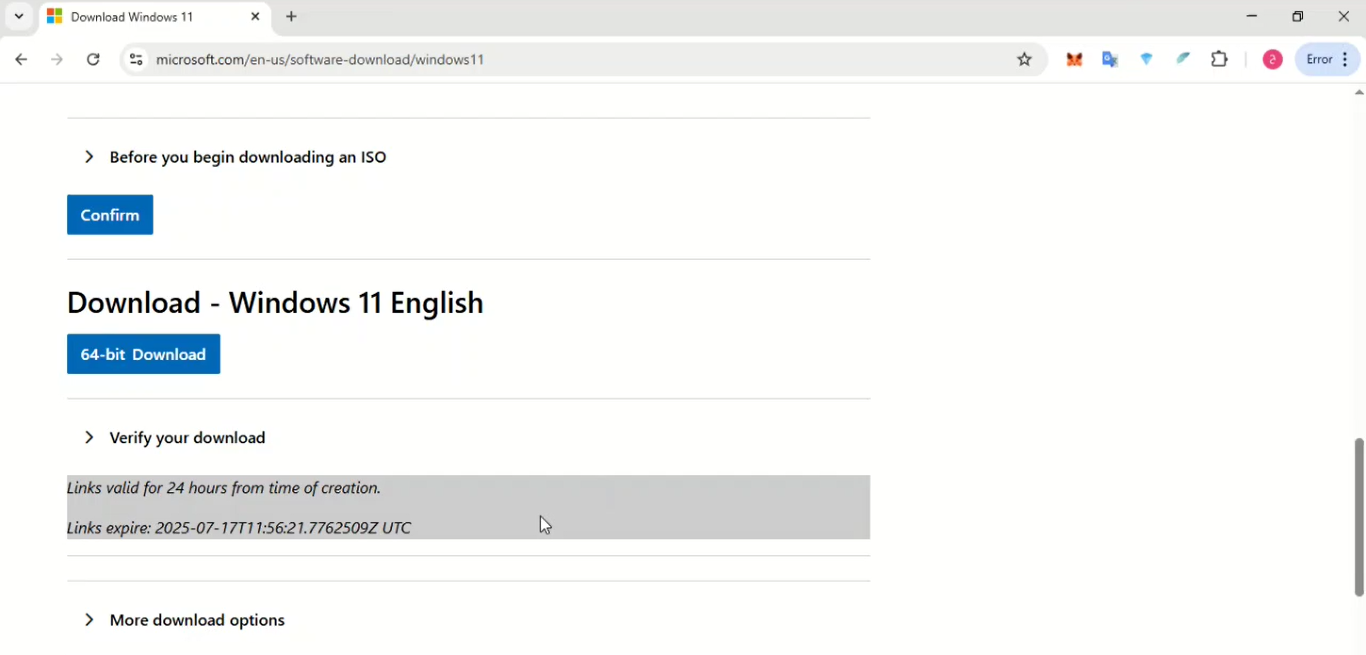Expand "More download options" section
This screenshot has width=1366, height=655.
point(196,620)
